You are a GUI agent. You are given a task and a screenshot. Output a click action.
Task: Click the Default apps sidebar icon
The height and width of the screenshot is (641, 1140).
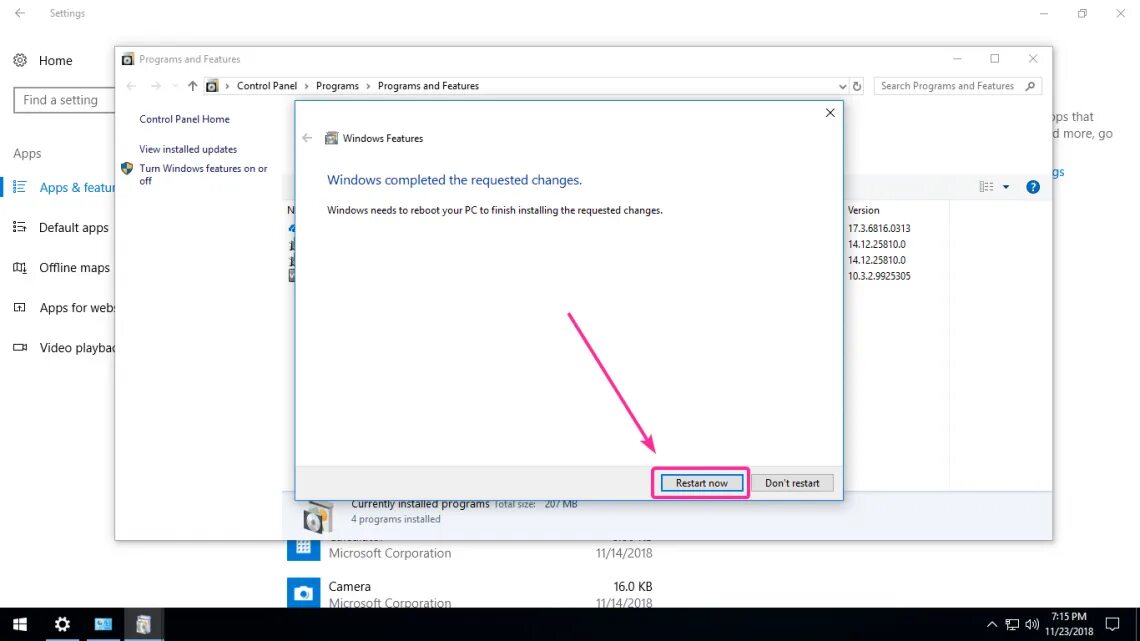[x=20, y=227]
